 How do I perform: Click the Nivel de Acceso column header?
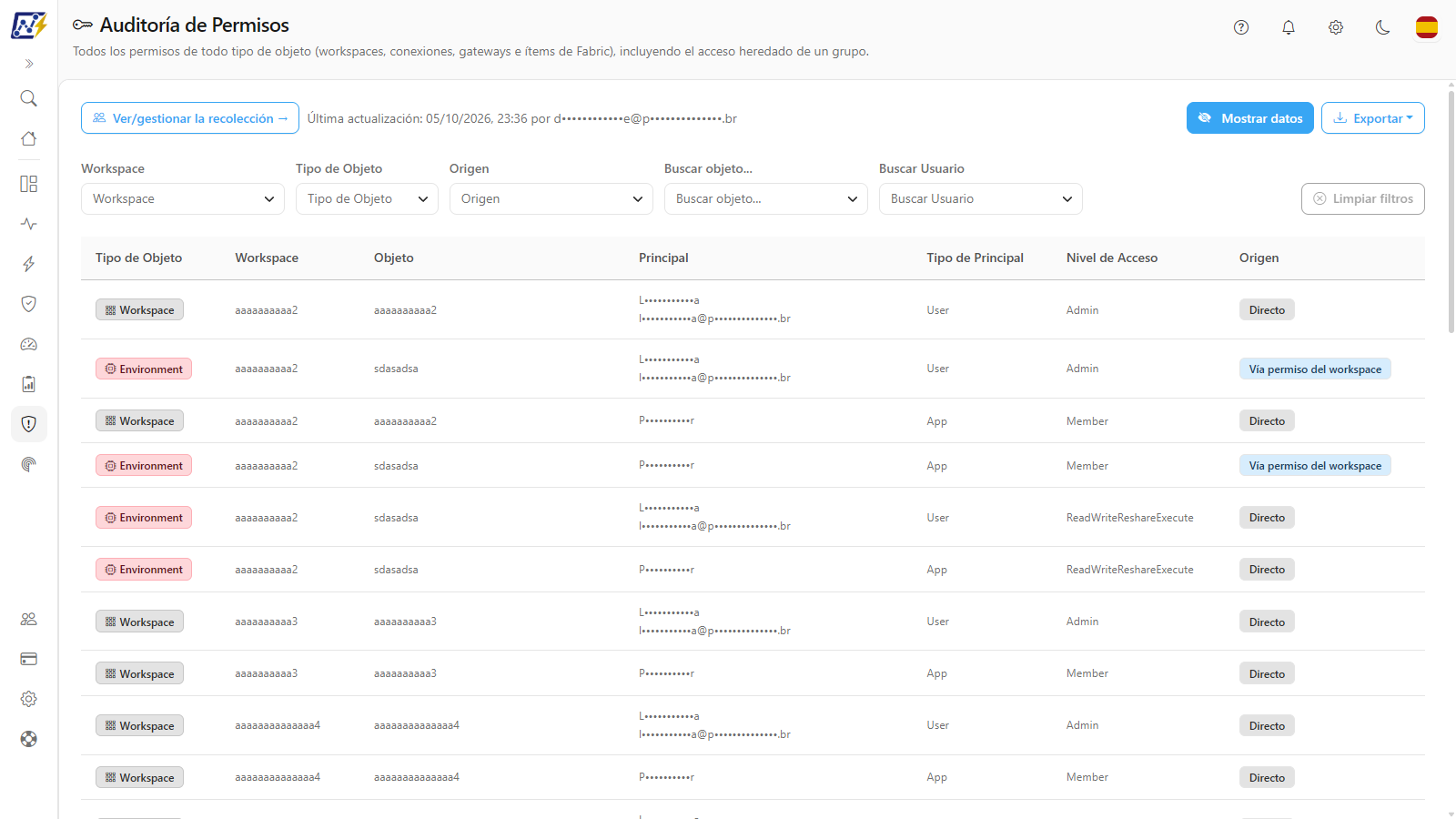[x=1112, y=258]
